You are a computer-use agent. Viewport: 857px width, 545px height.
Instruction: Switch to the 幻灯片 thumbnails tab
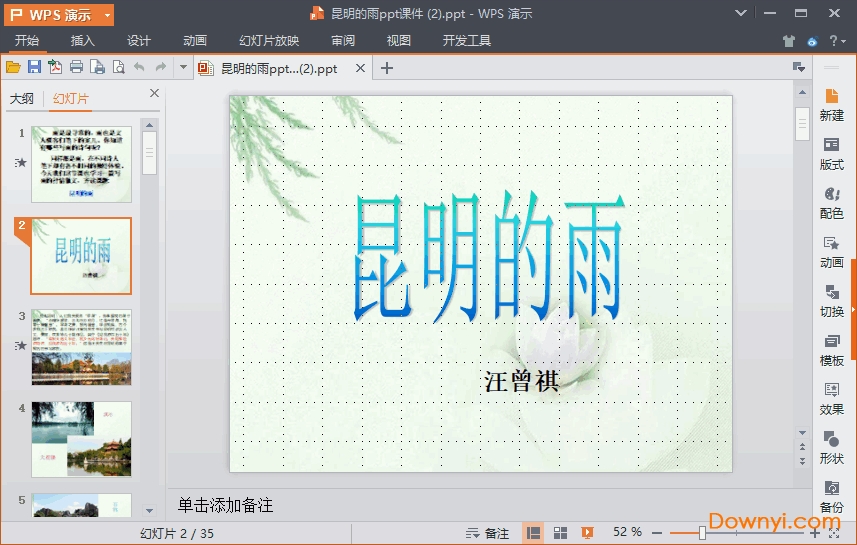click(x=71, y=98)
